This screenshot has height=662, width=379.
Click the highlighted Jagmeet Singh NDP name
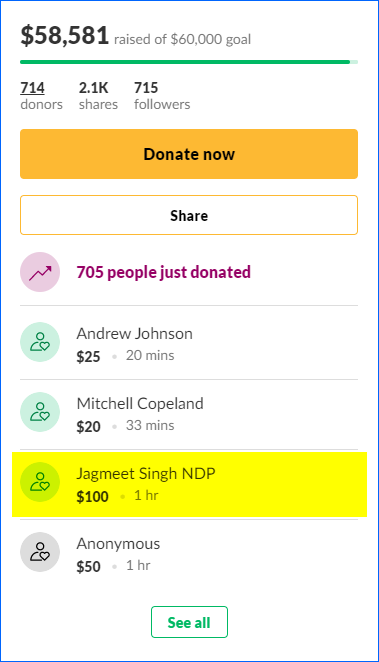tap(146, 474)
